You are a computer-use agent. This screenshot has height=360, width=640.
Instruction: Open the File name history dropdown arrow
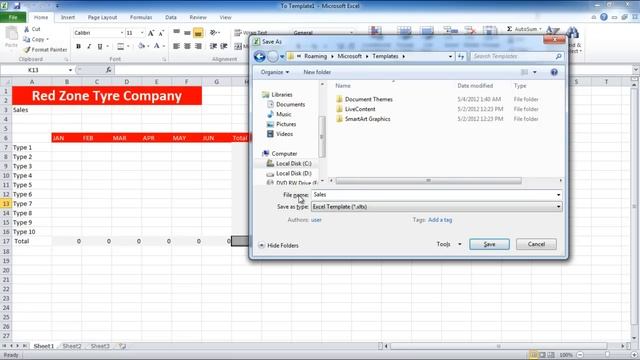pyautogui.click(x=558, y=195)
